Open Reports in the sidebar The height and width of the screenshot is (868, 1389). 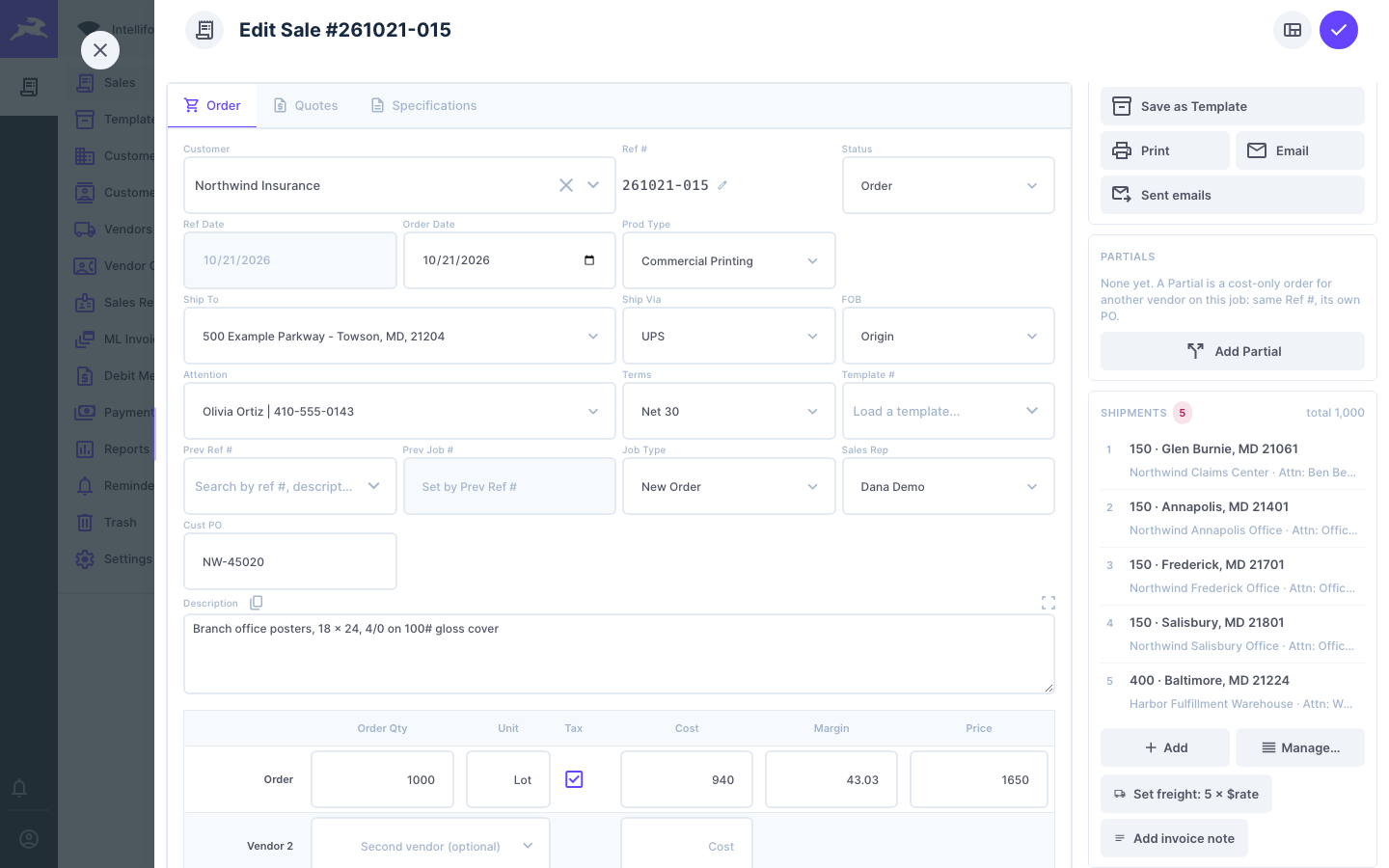(114, 449)
